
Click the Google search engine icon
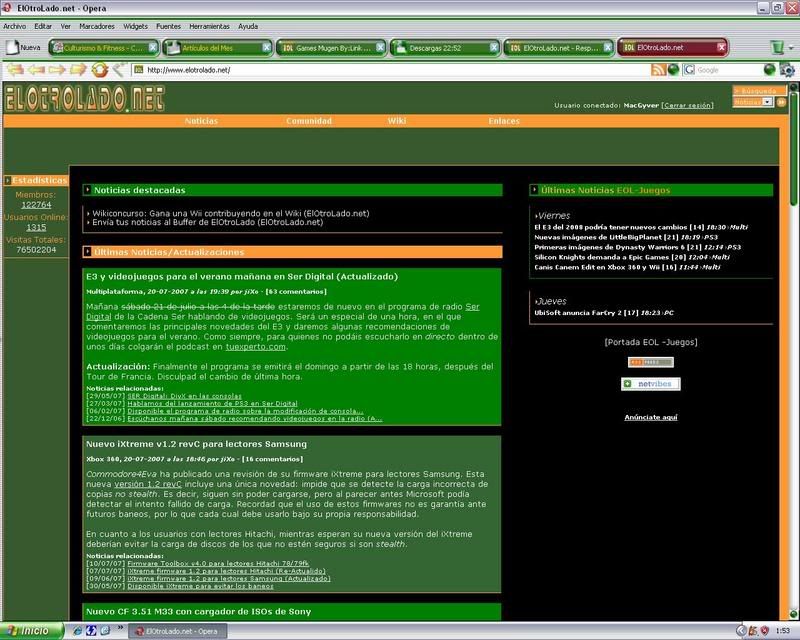point(689,70)
